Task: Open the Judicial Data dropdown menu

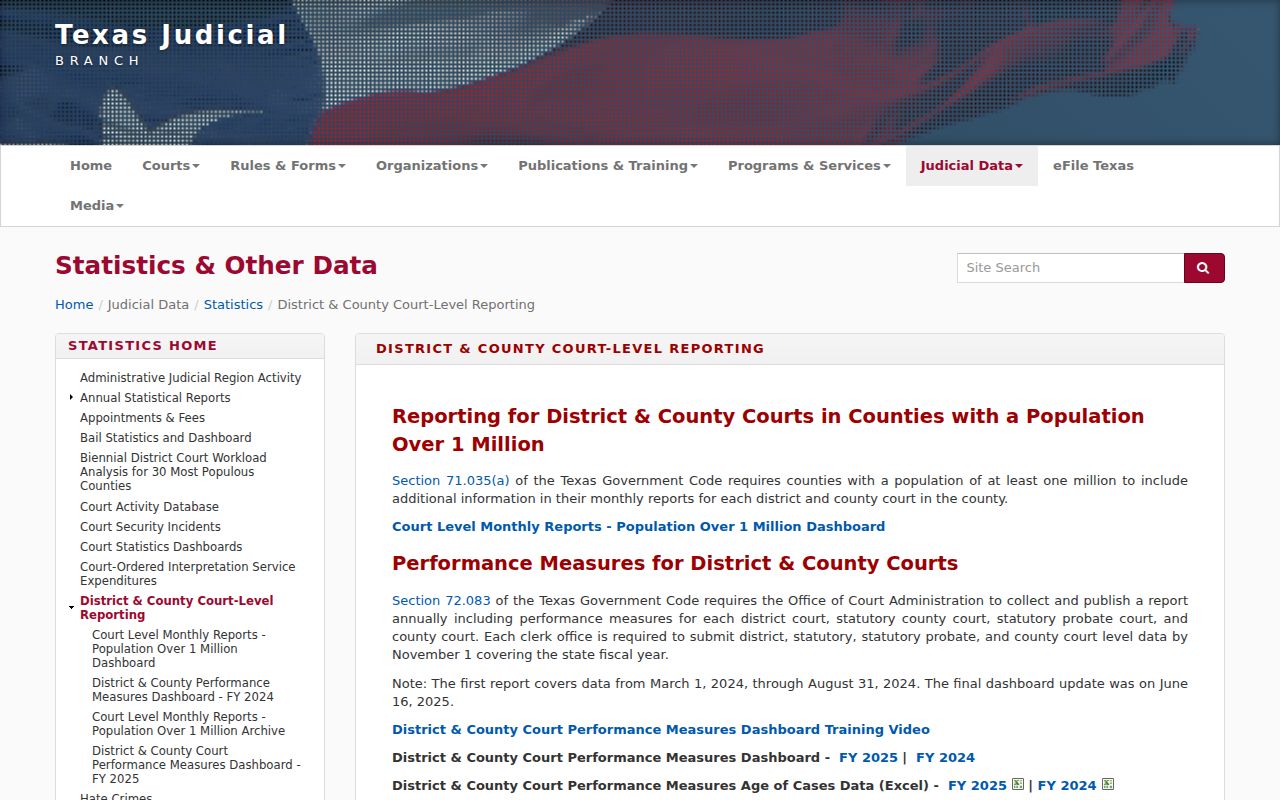Action: (972, 166)
